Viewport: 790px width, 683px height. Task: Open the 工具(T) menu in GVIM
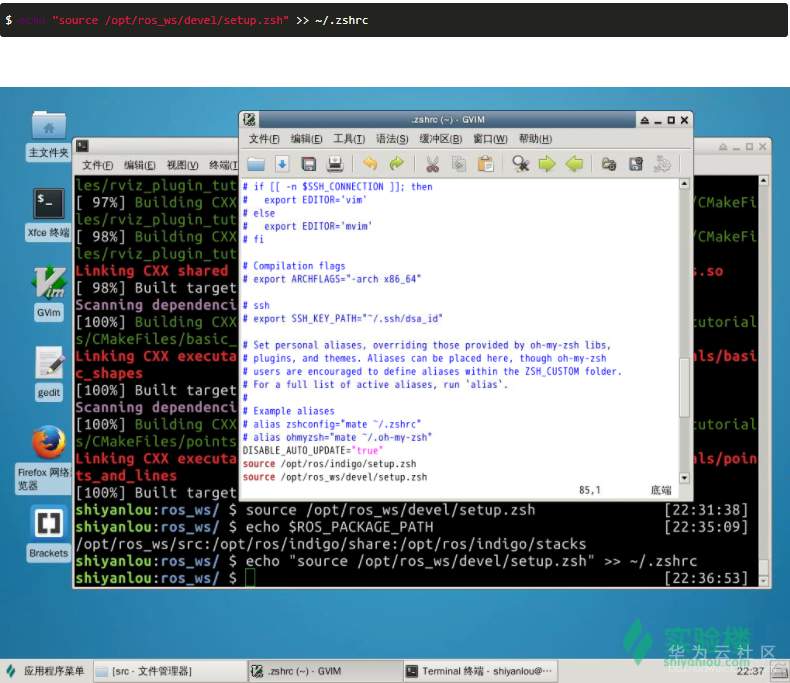[349, 139]
